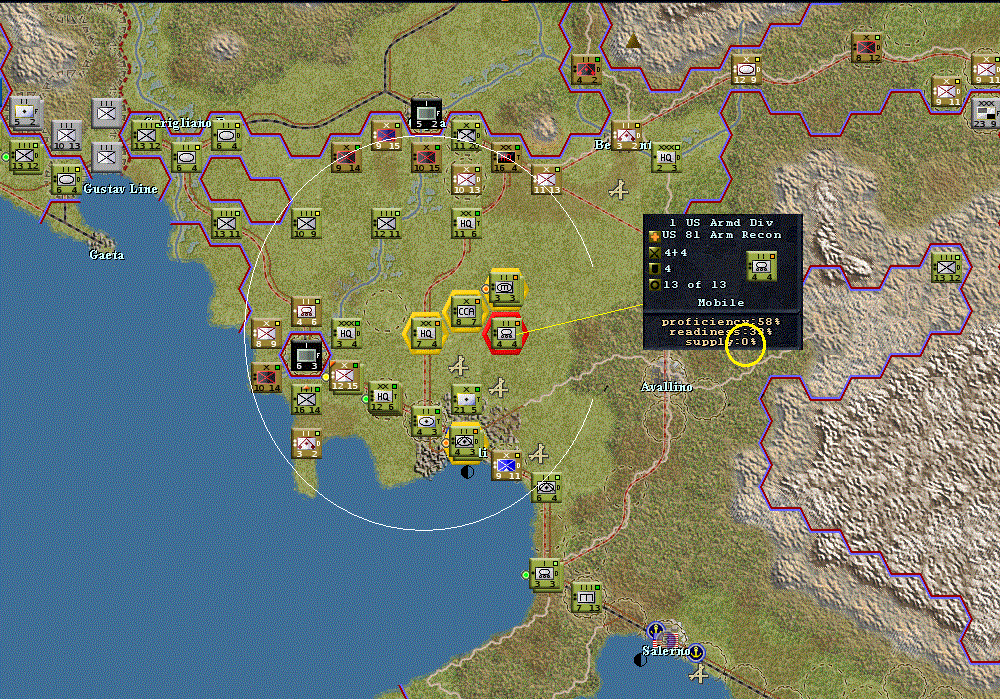Click the '1 US Armd Div' title
The height and width of the screenshot is (699, 1000).
(x=721, y=223)
